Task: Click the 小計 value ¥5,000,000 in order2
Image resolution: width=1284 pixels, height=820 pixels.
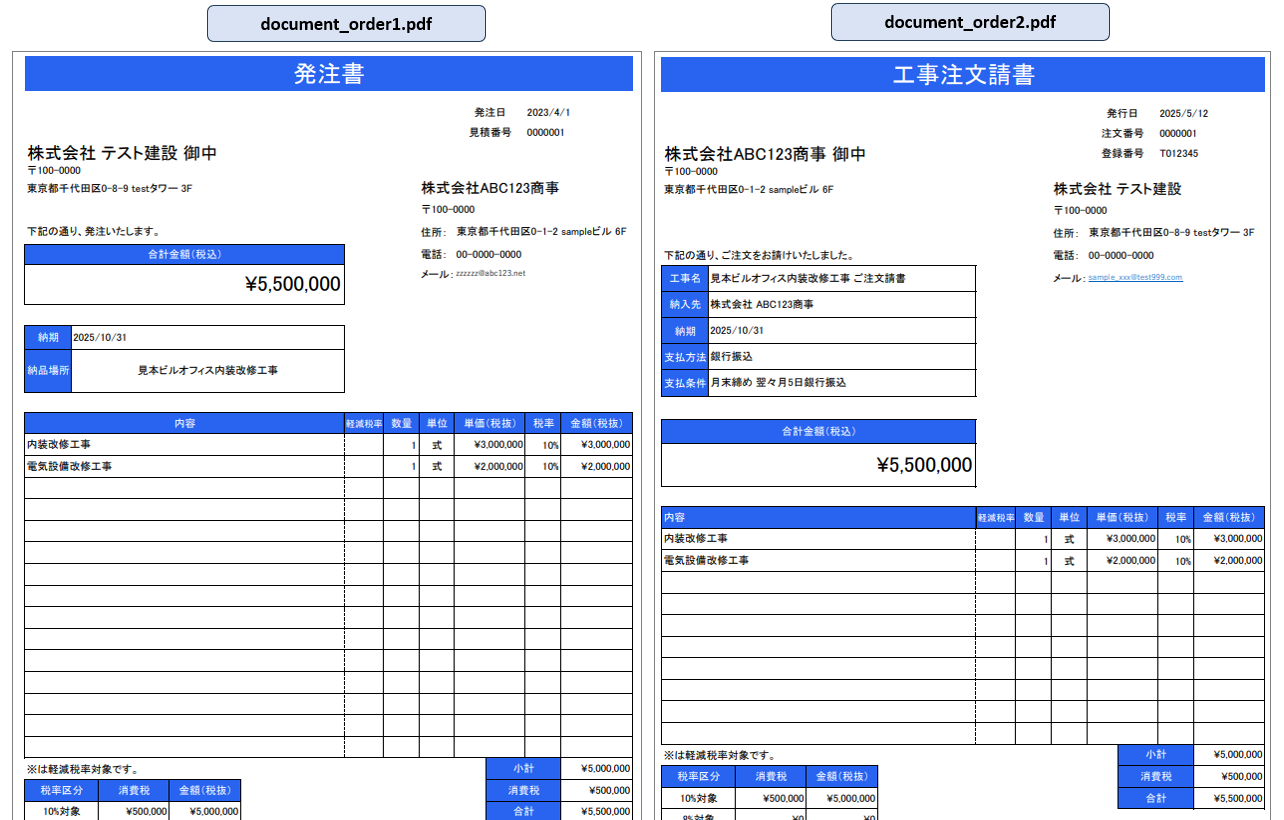Action: pos(1237,755)
